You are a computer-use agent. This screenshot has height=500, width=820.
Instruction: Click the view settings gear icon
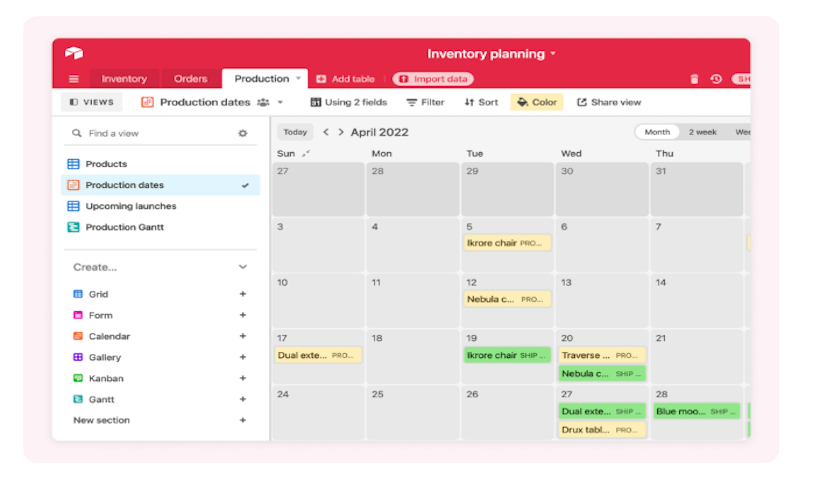(242, 133)
